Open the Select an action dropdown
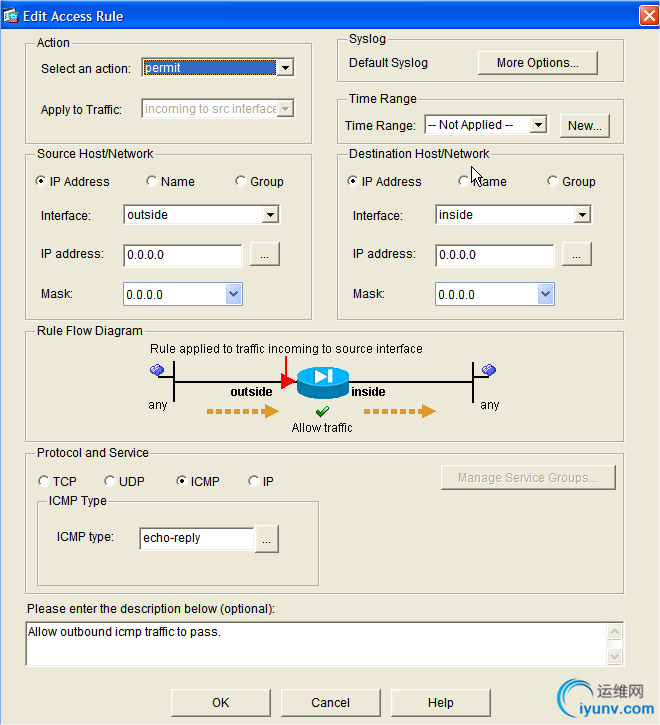 (x=285, y=68)
